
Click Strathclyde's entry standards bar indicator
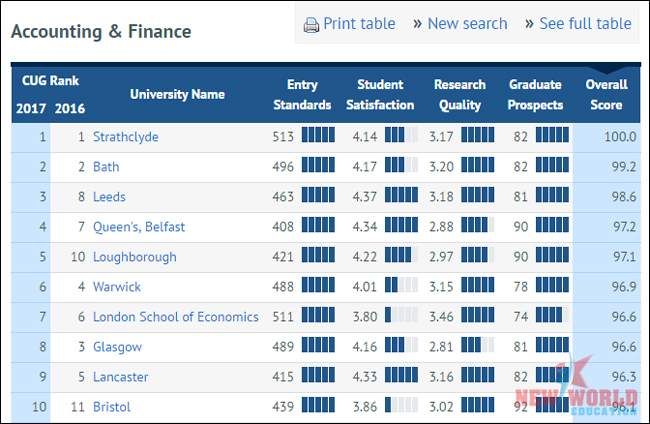pyautogui.click(x=318, y=135)
